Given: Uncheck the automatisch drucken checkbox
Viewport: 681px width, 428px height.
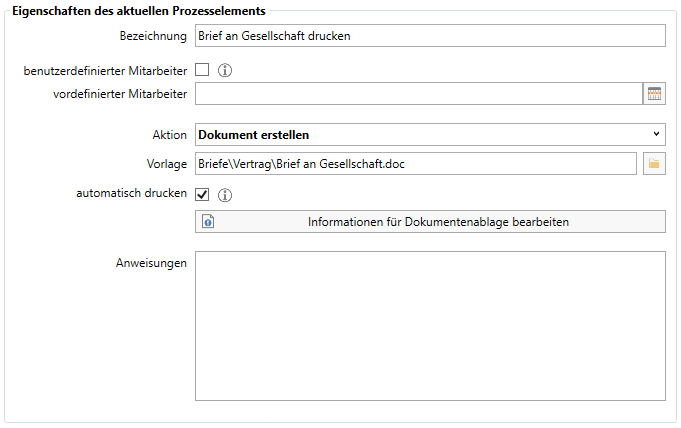Looking at the screenshot, I should tap(202, 194).
